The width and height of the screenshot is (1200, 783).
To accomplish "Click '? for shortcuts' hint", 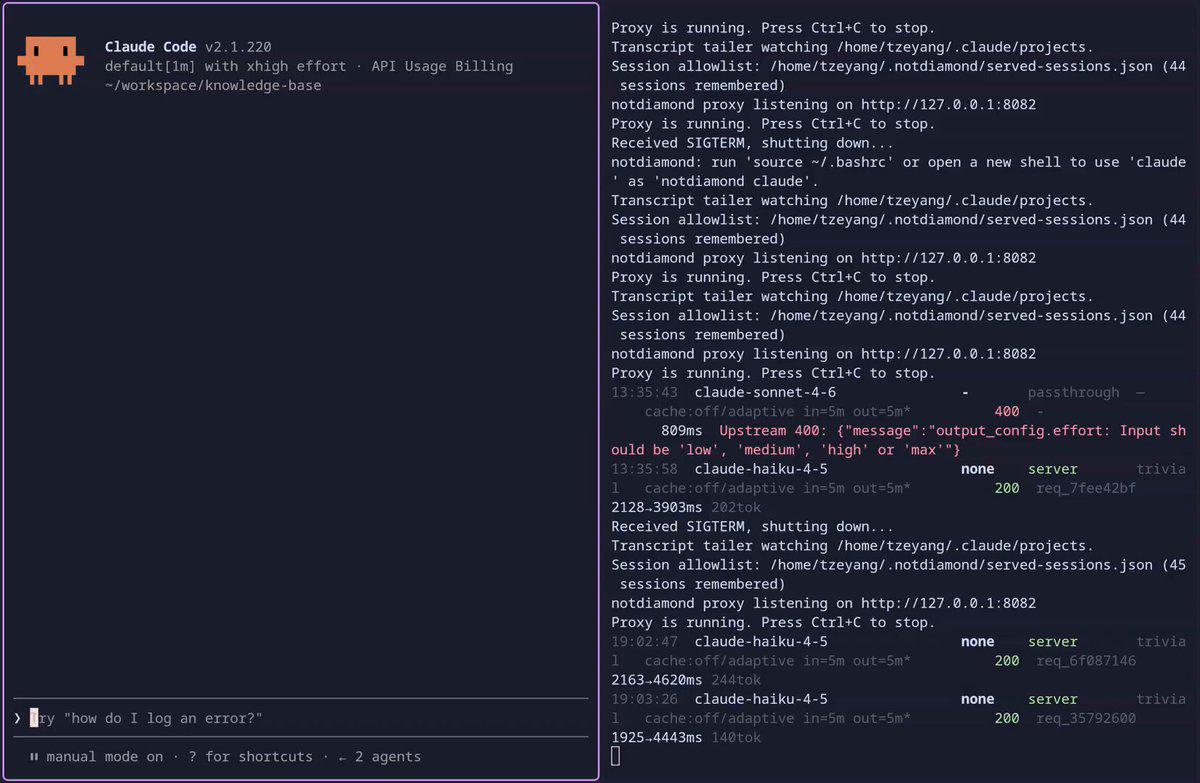I will (x=250, y=757).
